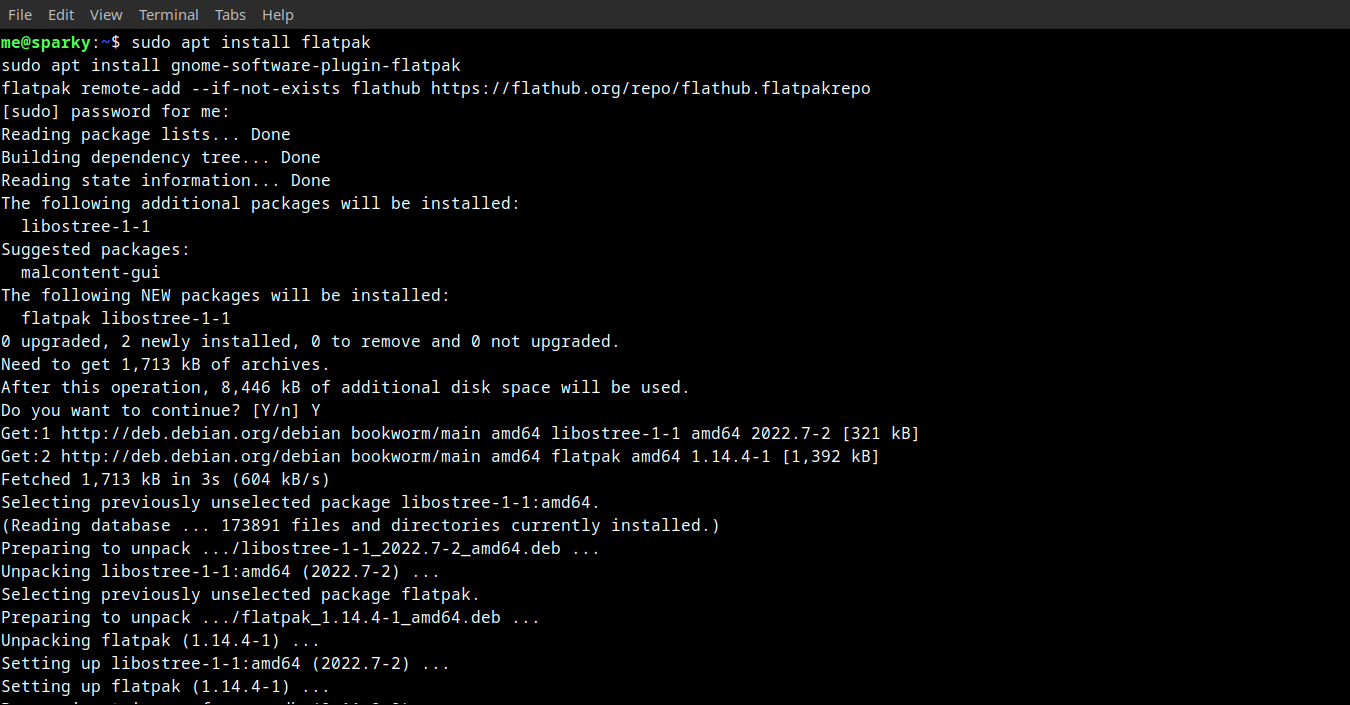Open the Terminal menu
This screenshot has width=1350, height=705.
(168, 14)
